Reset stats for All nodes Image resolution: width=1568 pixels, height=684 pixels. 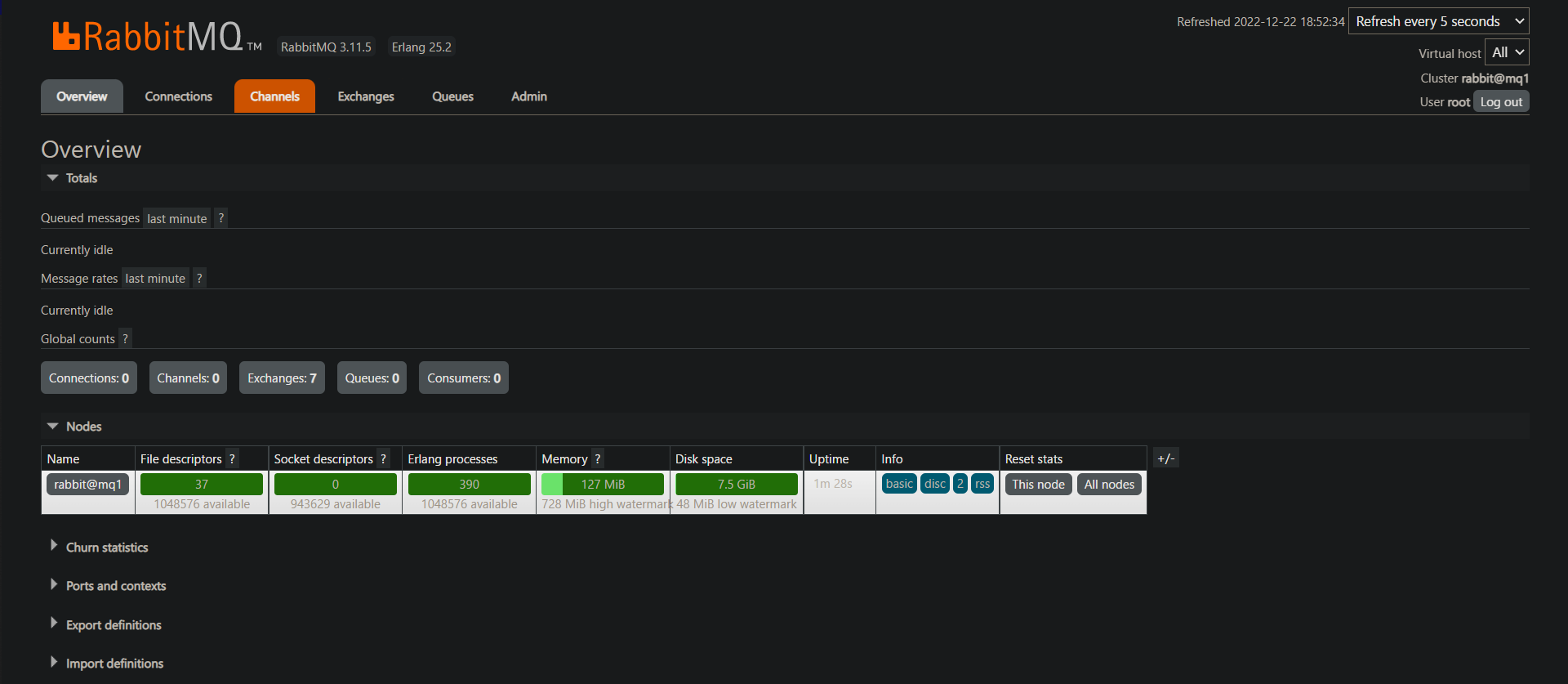point(1109,484)
